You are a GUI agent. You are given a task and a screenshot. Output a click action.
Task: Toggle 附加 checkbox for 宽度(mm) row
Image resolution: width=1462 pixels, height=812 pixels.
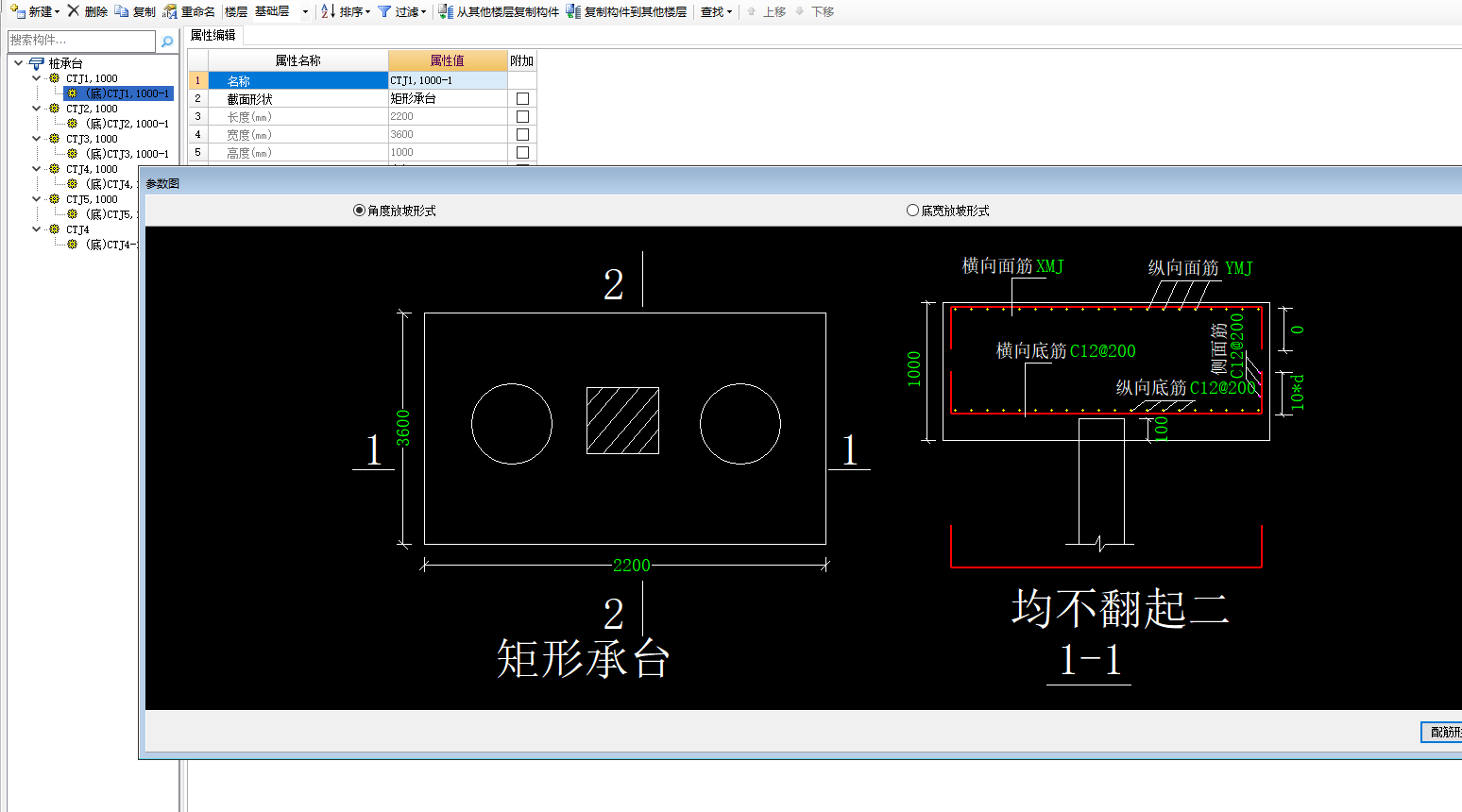[522, 134]
